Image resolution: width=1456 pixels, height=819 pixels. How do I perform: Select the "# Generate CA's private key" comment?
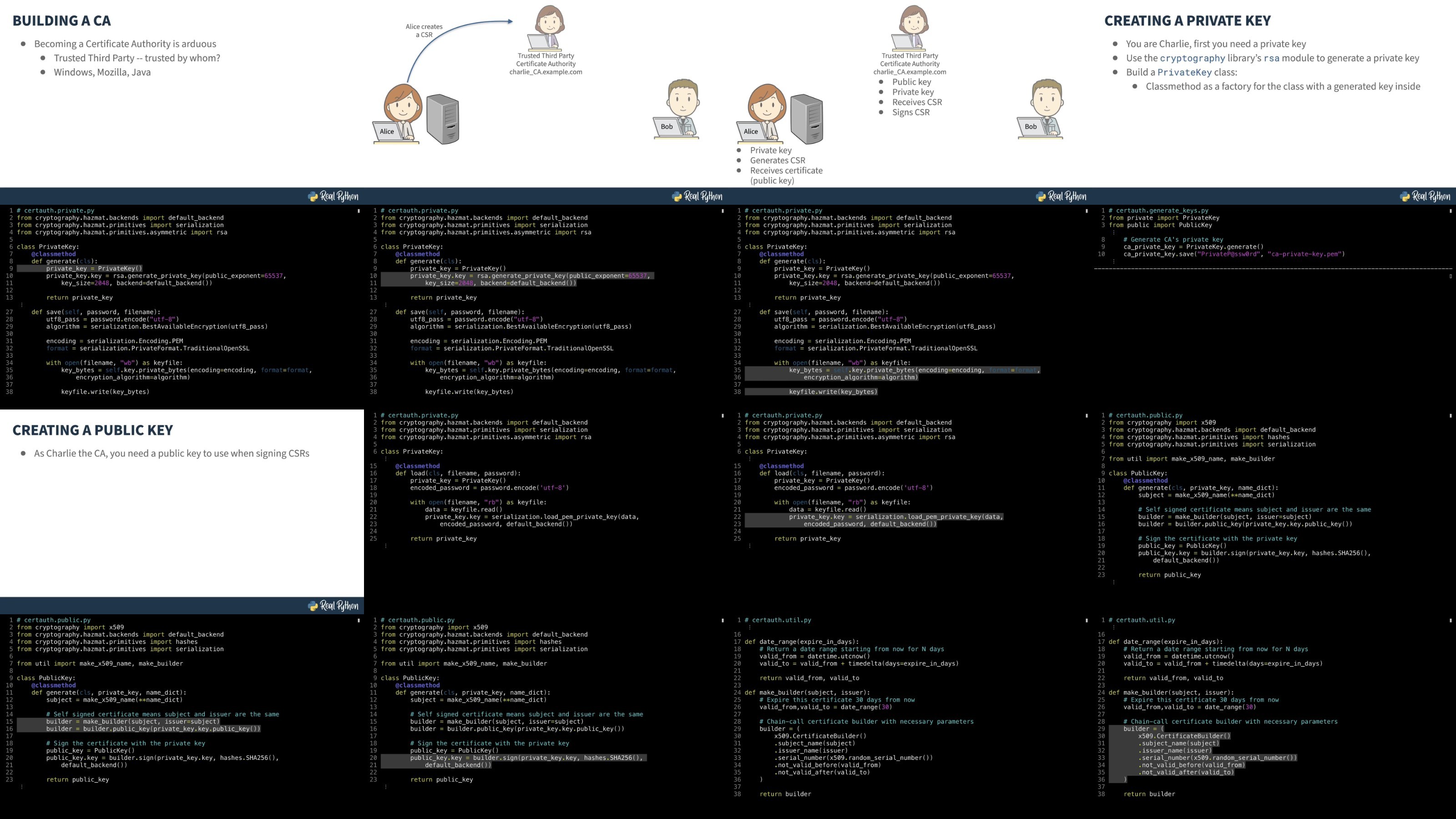[1173, 240]
